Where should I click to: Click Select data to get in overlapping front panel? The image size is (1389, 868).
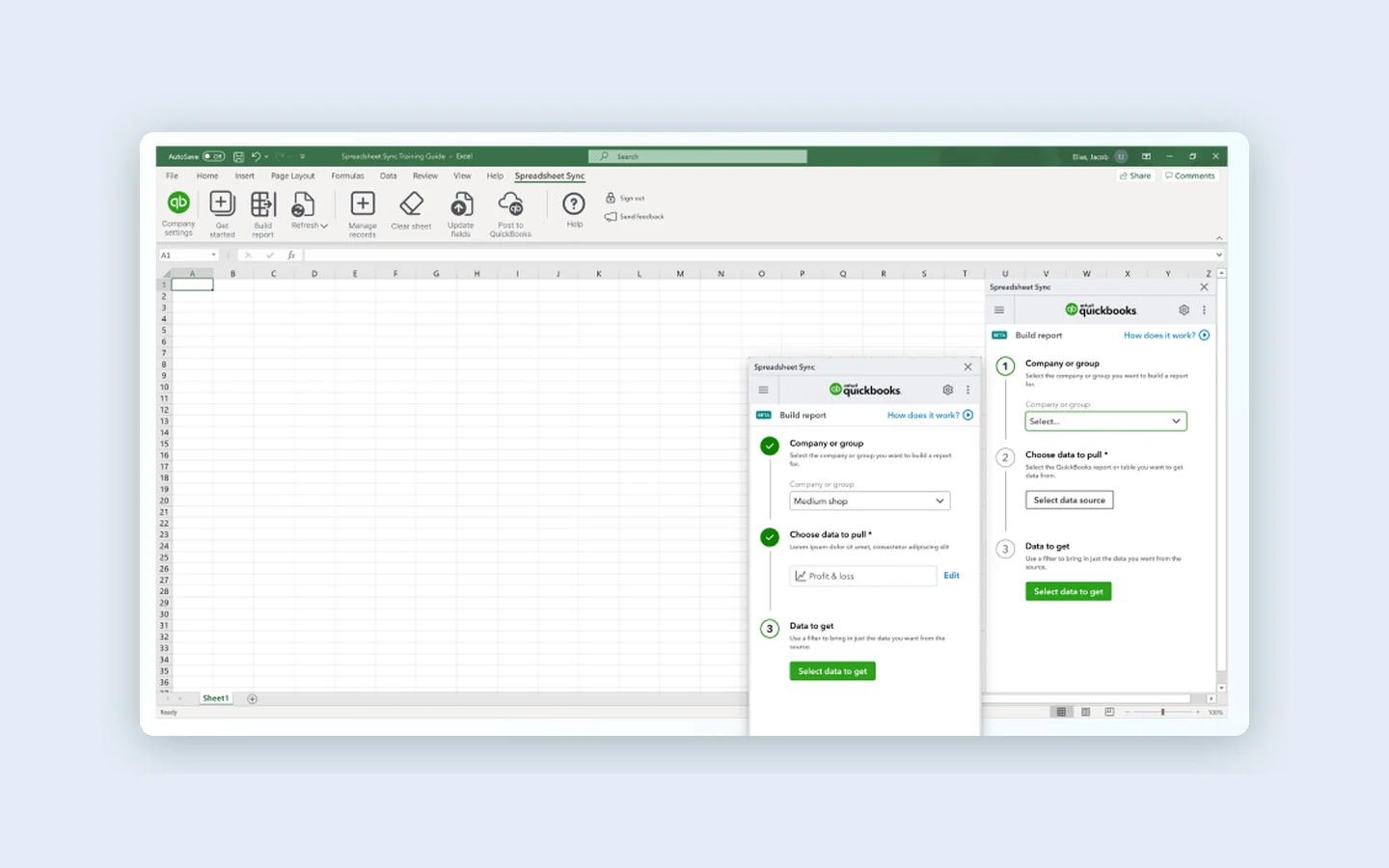point(832,671)
